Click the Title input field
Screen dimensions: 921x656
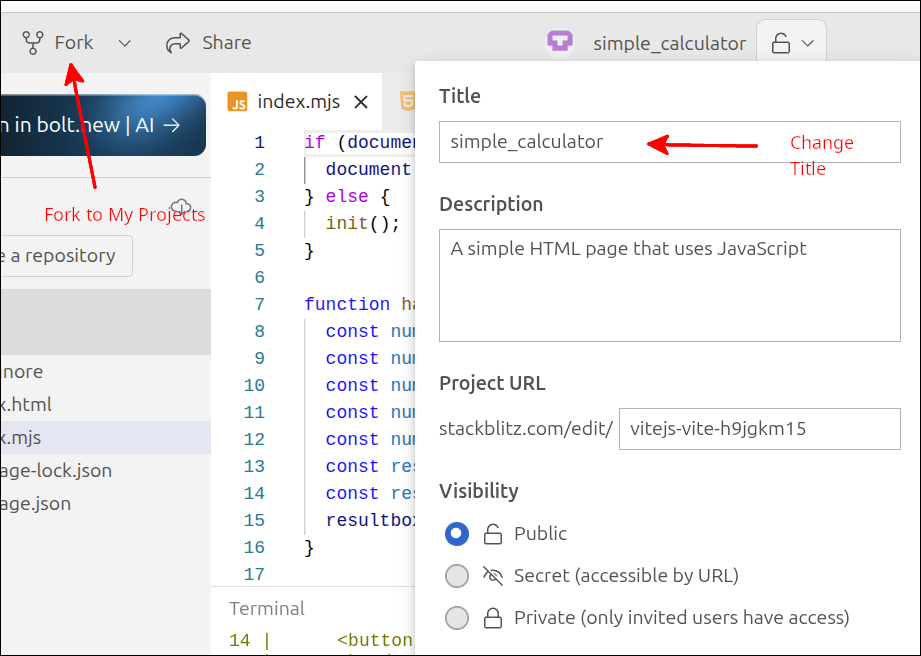tap(669, 142)
